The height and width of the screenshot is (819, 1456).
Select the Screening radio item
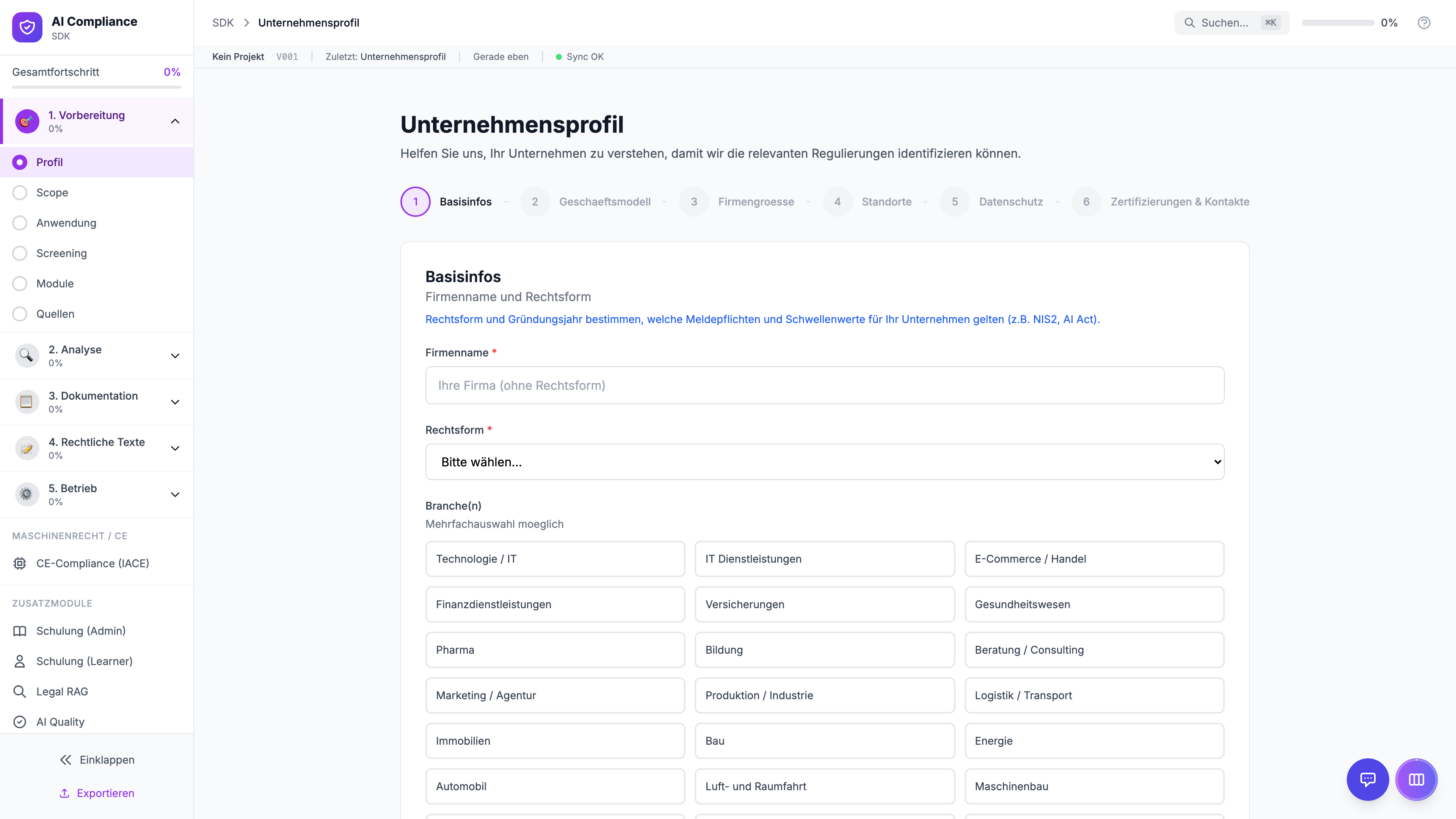pos(20,253)
